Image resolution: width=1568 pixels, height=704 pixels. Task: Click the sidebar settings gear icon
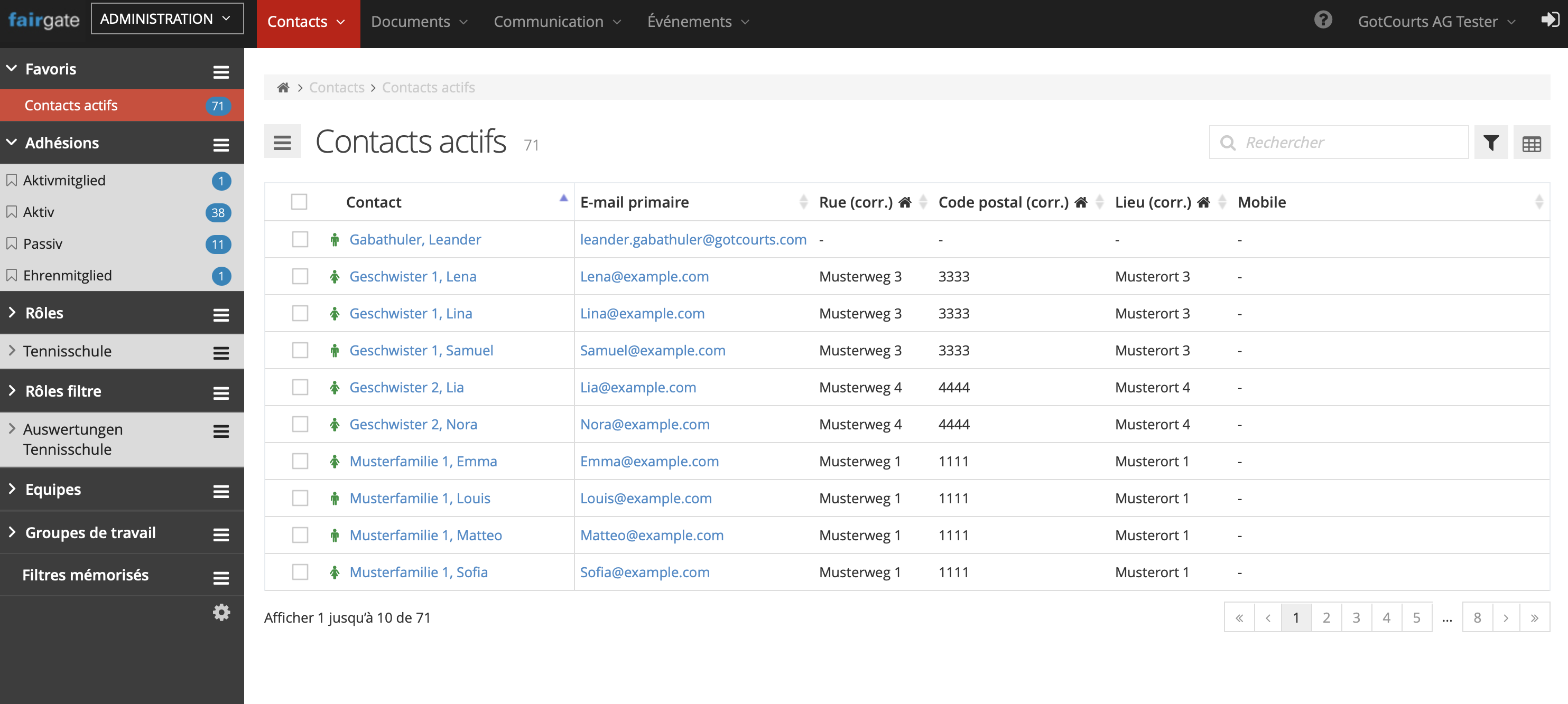[x=221, y=612]
